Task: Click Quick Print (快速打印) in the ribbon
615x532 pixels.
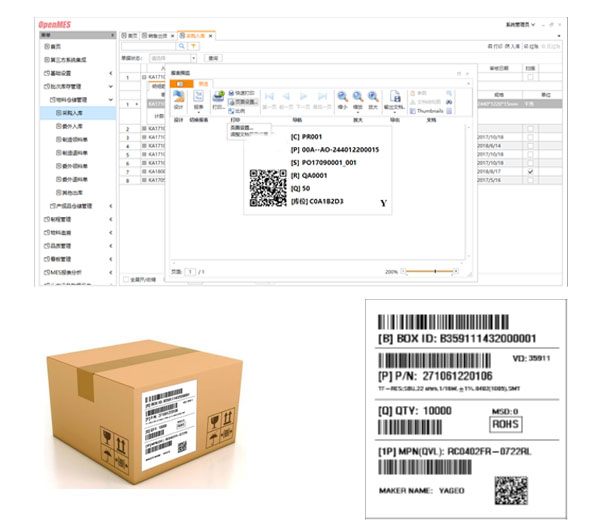Action: (x=241, y=93)
